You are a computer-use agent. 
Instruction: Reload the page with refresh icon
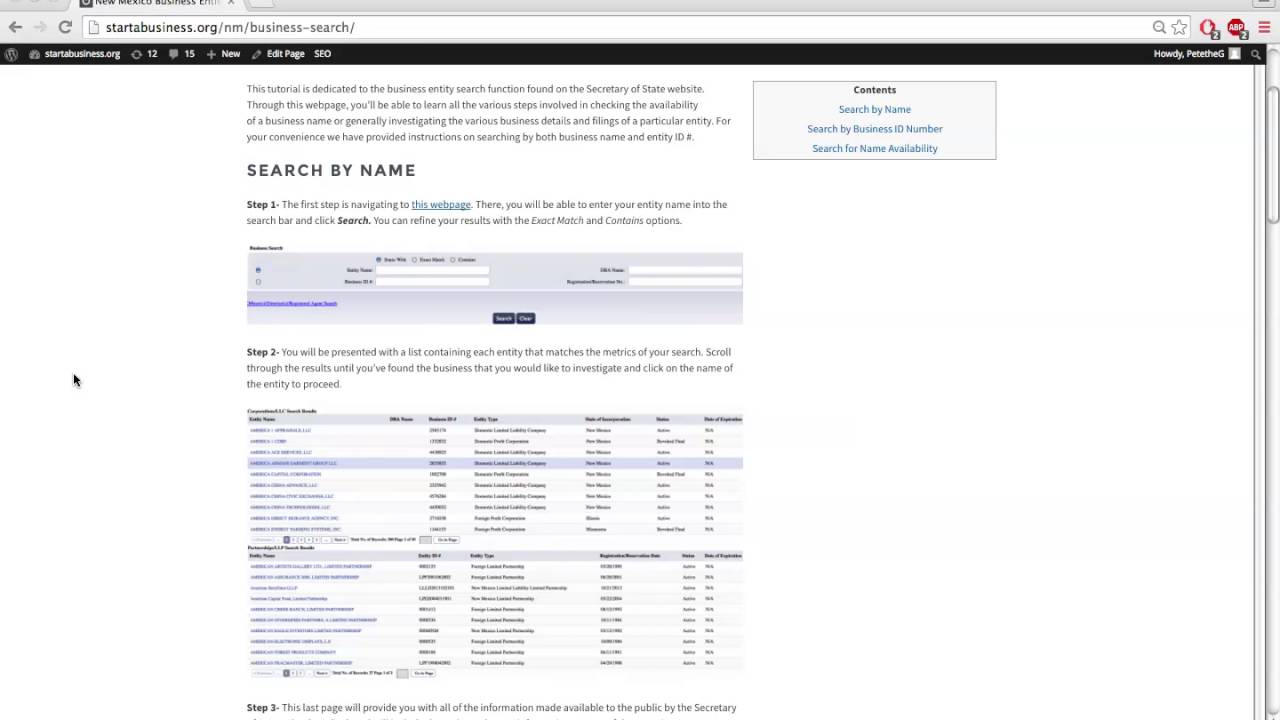coord(65,28)
